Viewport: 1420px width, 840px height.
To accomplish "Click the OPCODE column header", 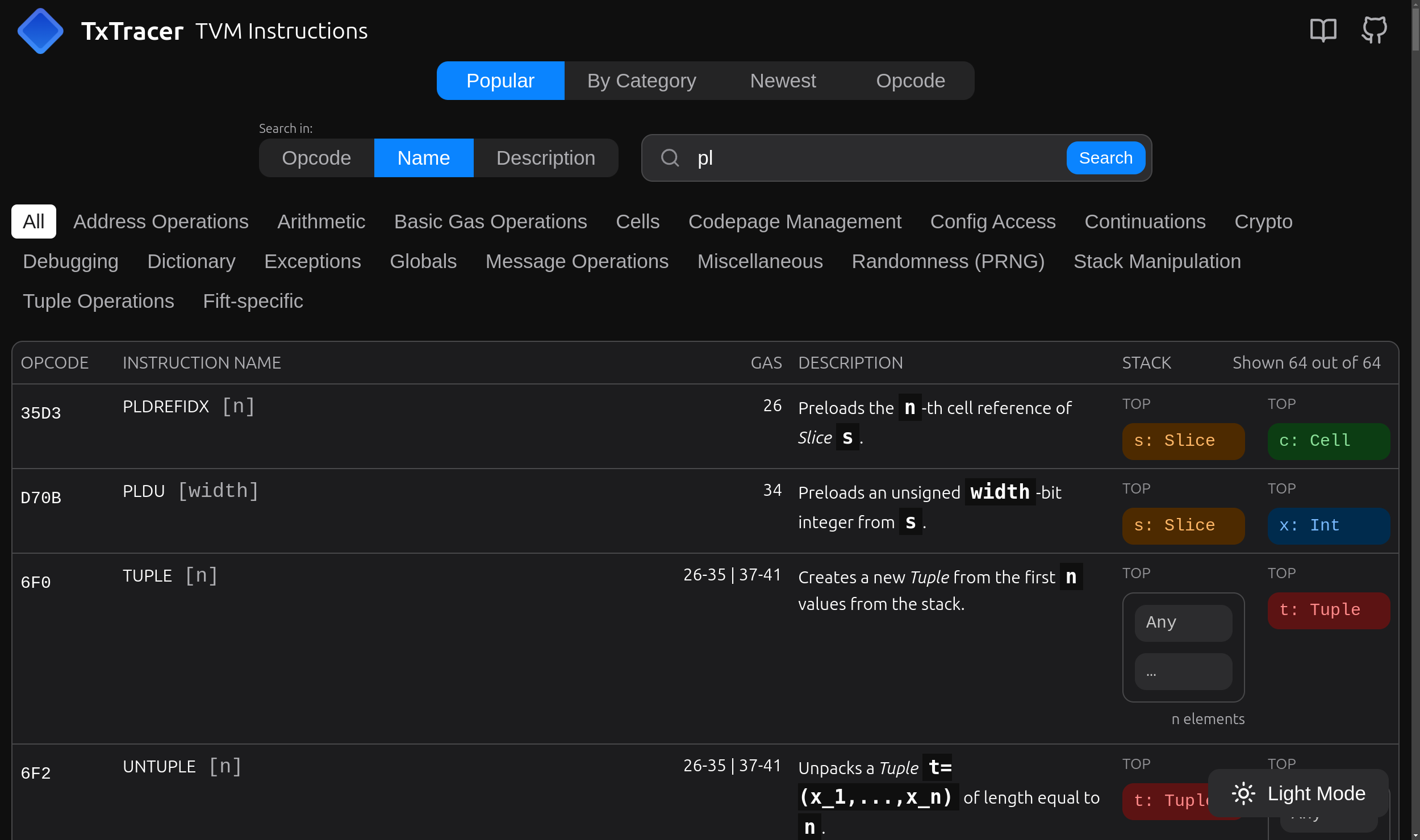I will 55,362.
